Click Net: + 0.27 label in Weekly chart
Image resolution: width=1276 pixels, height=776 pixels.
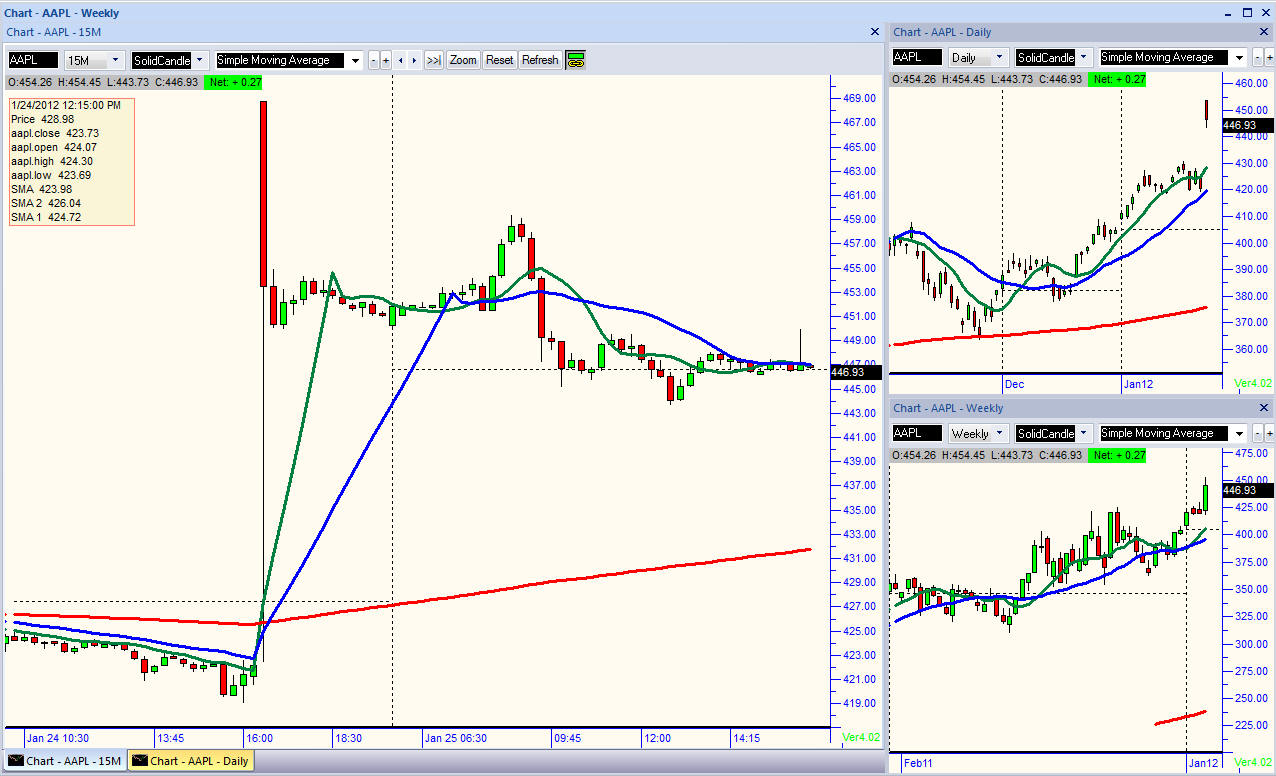(x=1116, y=455)
